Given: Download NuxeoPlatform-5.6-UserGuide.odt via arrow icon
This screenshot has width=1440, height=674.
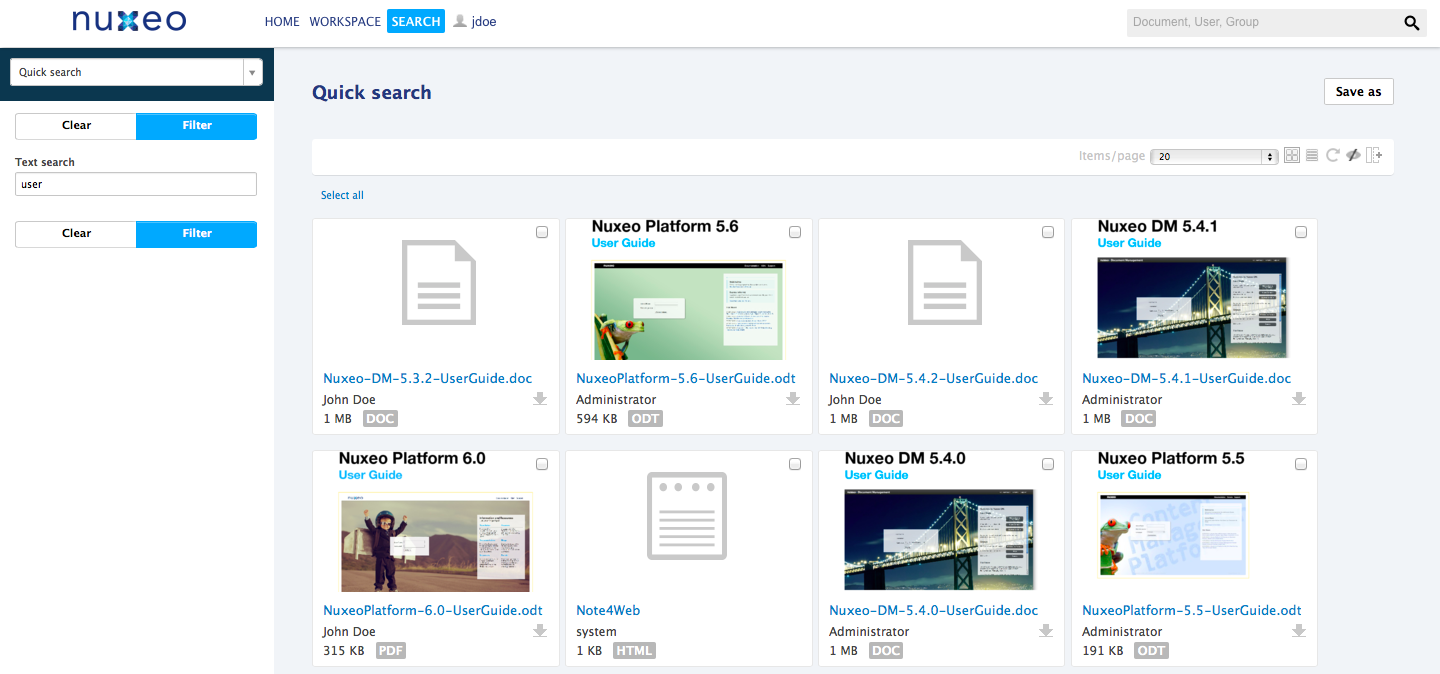Looking at the screenshot, I should point(793,399).
